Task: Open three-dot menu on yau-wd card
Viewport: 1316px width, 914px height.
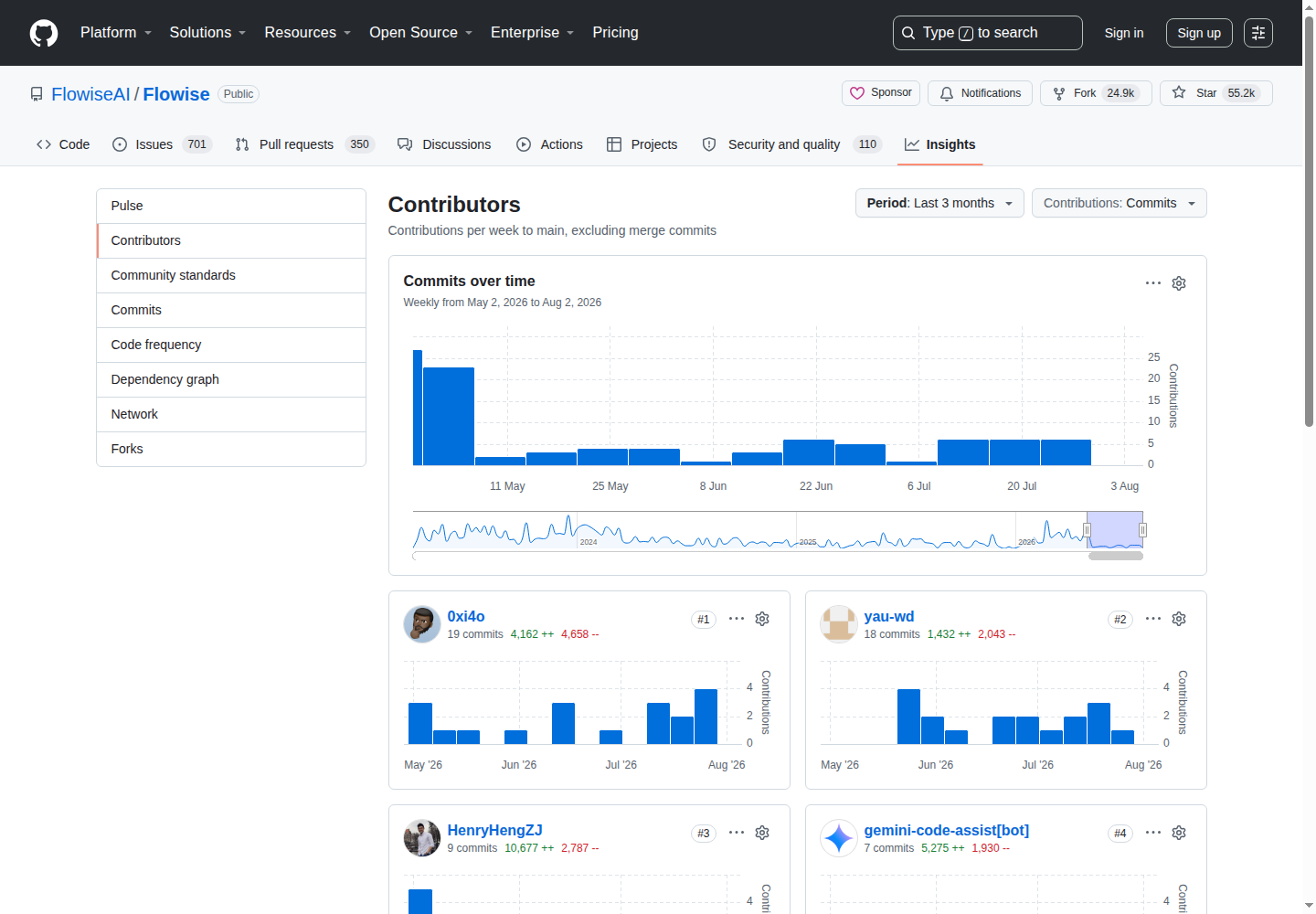Action: 1153,619
